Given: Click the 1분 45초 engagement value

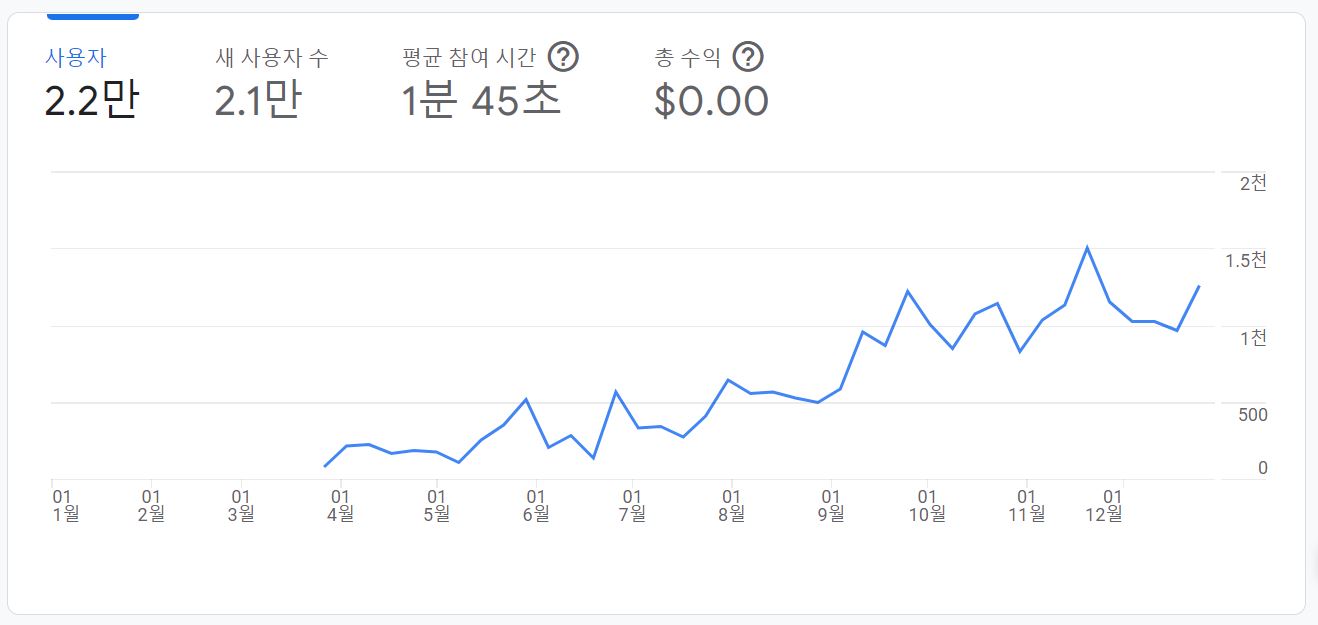Looking at the screenshot, I should point(481,102).
